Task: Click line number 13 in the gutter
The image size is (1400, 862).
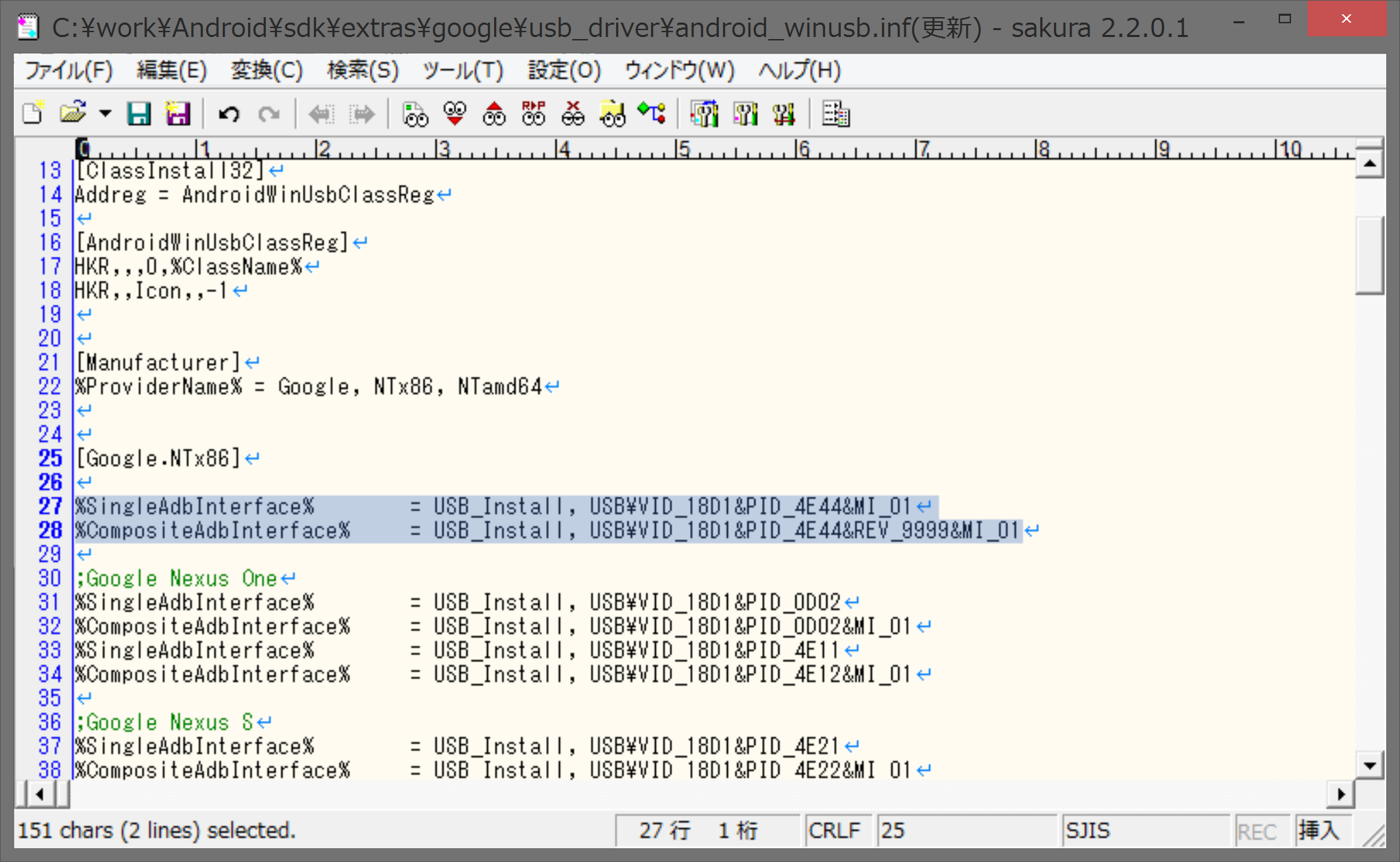Action: 50,171
